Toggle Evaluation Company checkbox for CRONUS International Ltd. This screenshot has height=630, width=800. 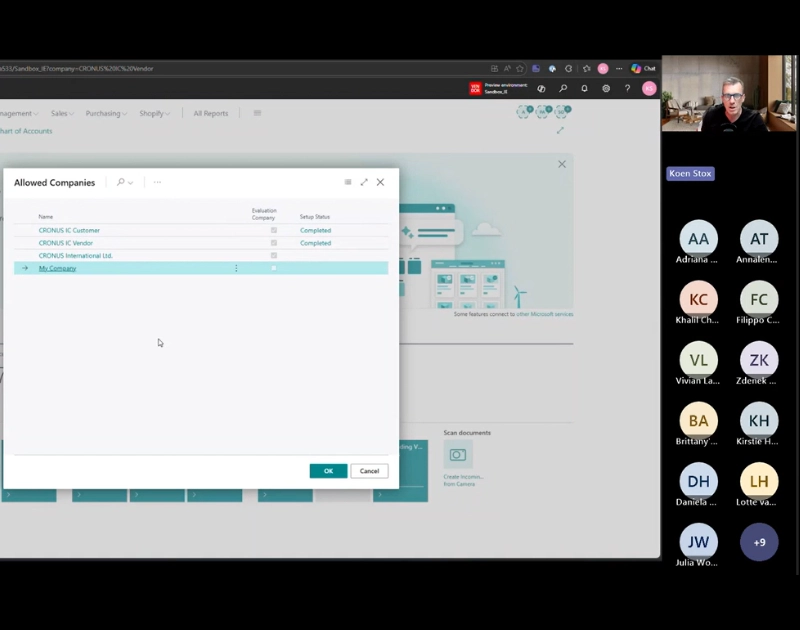click(x=274, y=255)
